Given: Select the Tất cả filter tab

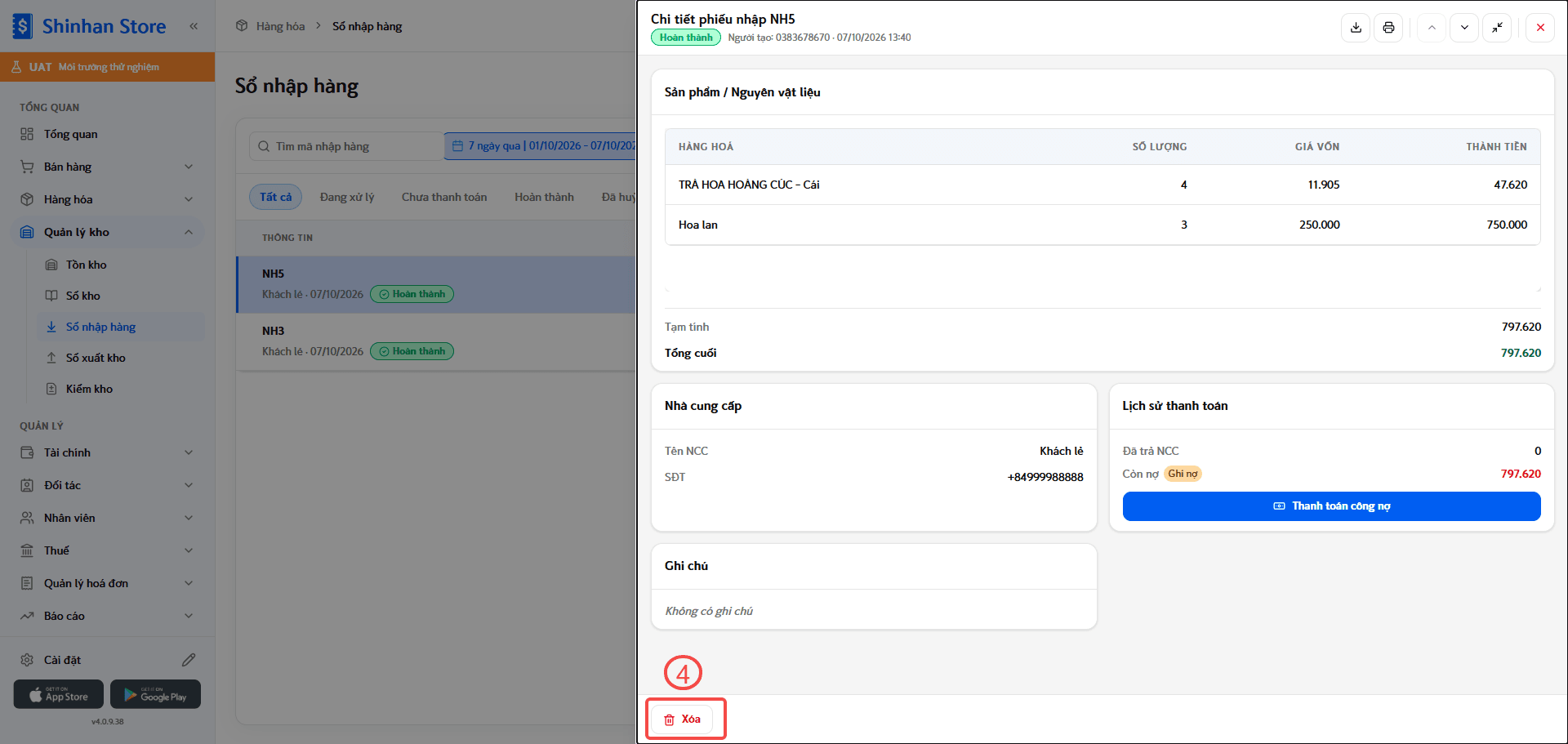Looking at the screenshot, I should [275, 197].
